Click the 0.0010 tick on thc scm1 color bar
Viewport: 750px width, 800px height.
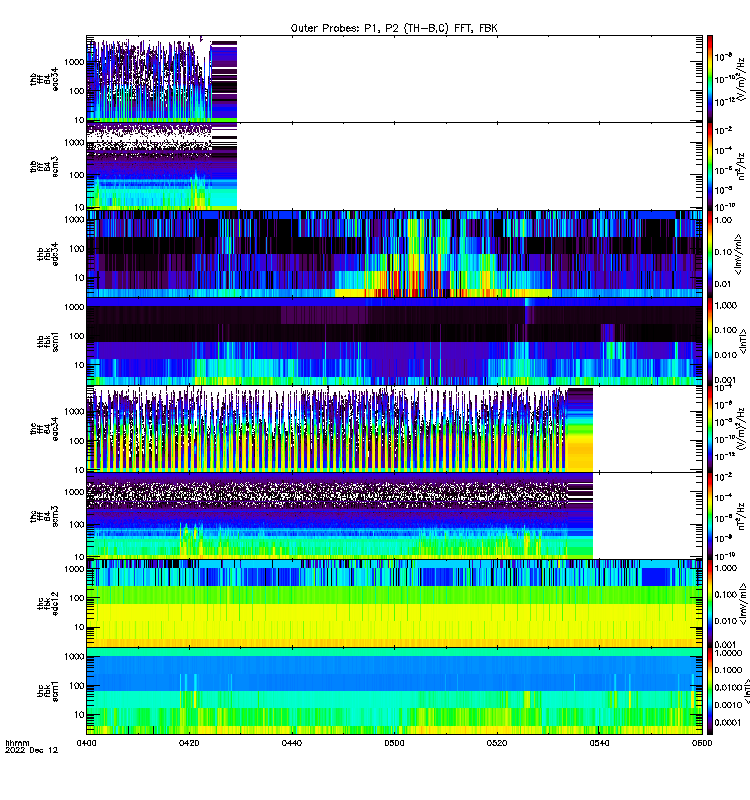pyautogui.click(x=728, y=705)
